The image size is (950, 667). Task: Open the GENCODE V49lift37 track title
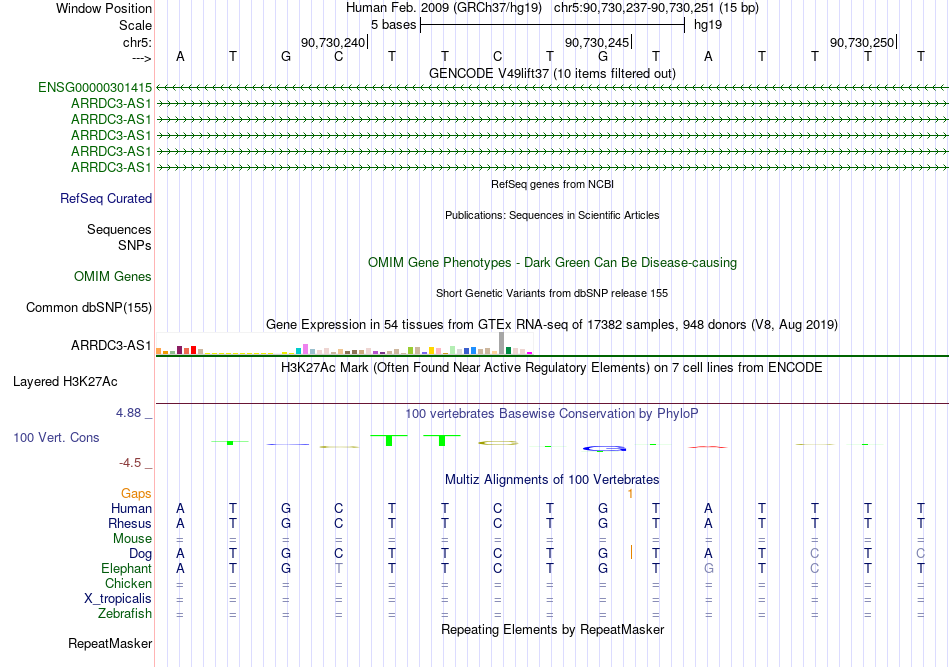coord(552,74)
